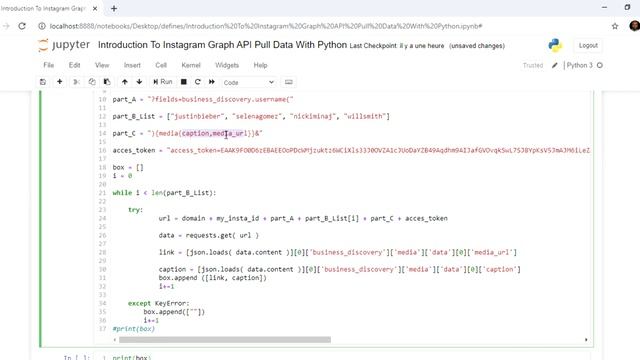Click the 'except KeyError:' line

tap(158, 303)
